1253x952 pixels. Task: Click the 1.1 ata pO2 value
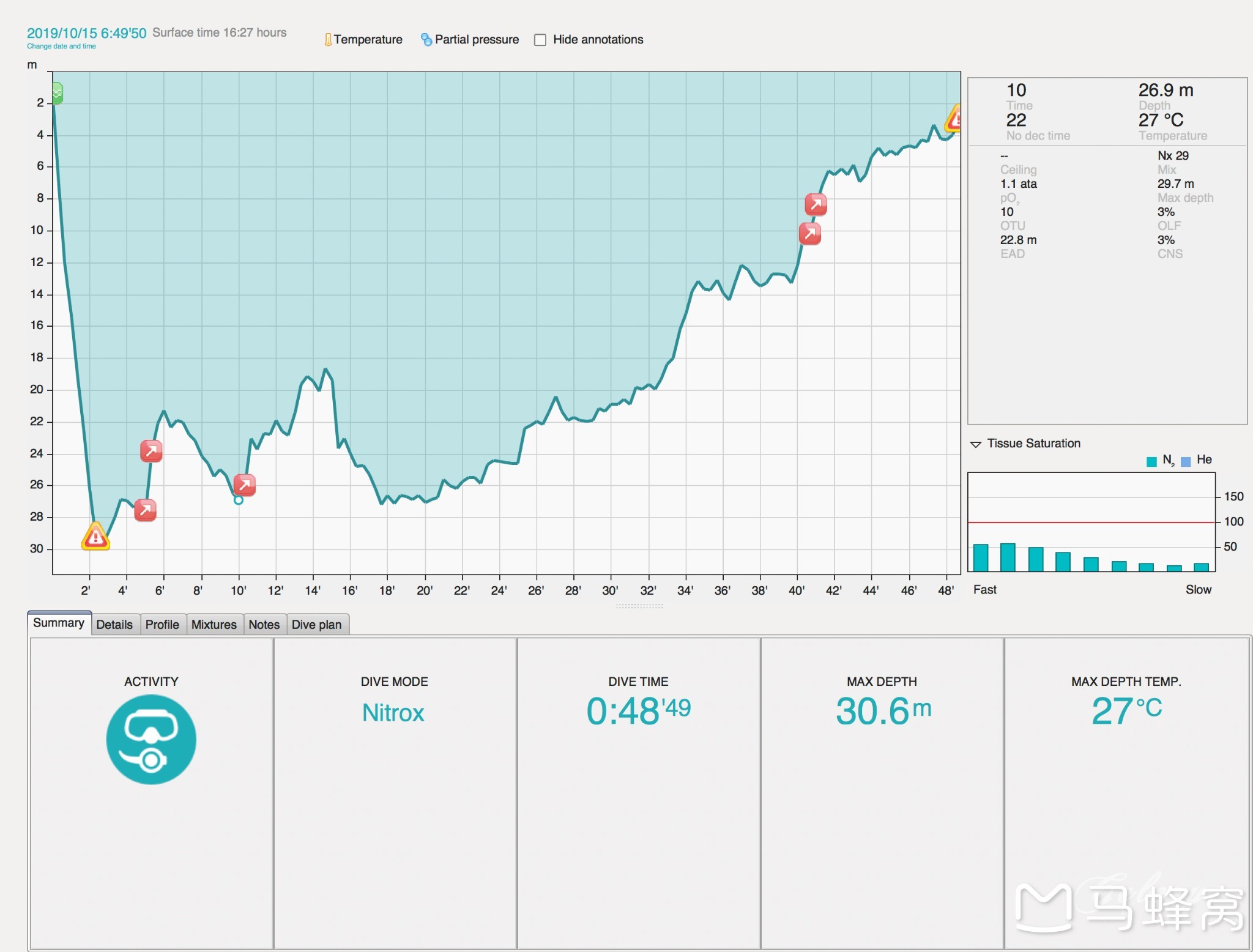(1019, 184)
